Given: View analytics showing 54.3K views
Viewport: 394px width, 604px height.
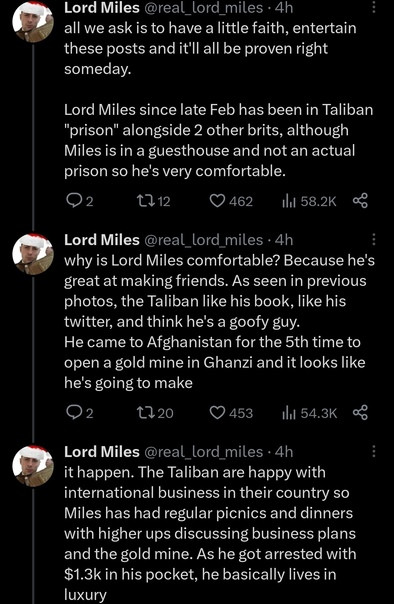Looking at the screenshot, I should click(309, 413).
